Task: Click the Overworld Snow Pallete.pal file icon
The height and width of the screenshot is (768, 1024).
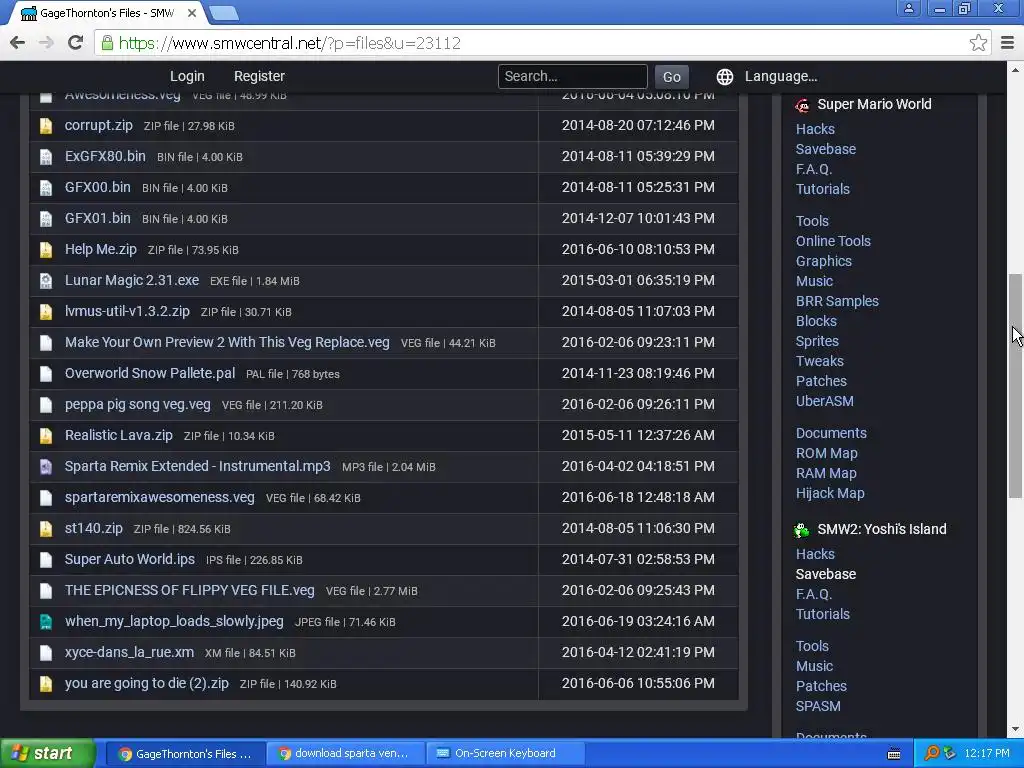Action: click(x=46, y=374)
